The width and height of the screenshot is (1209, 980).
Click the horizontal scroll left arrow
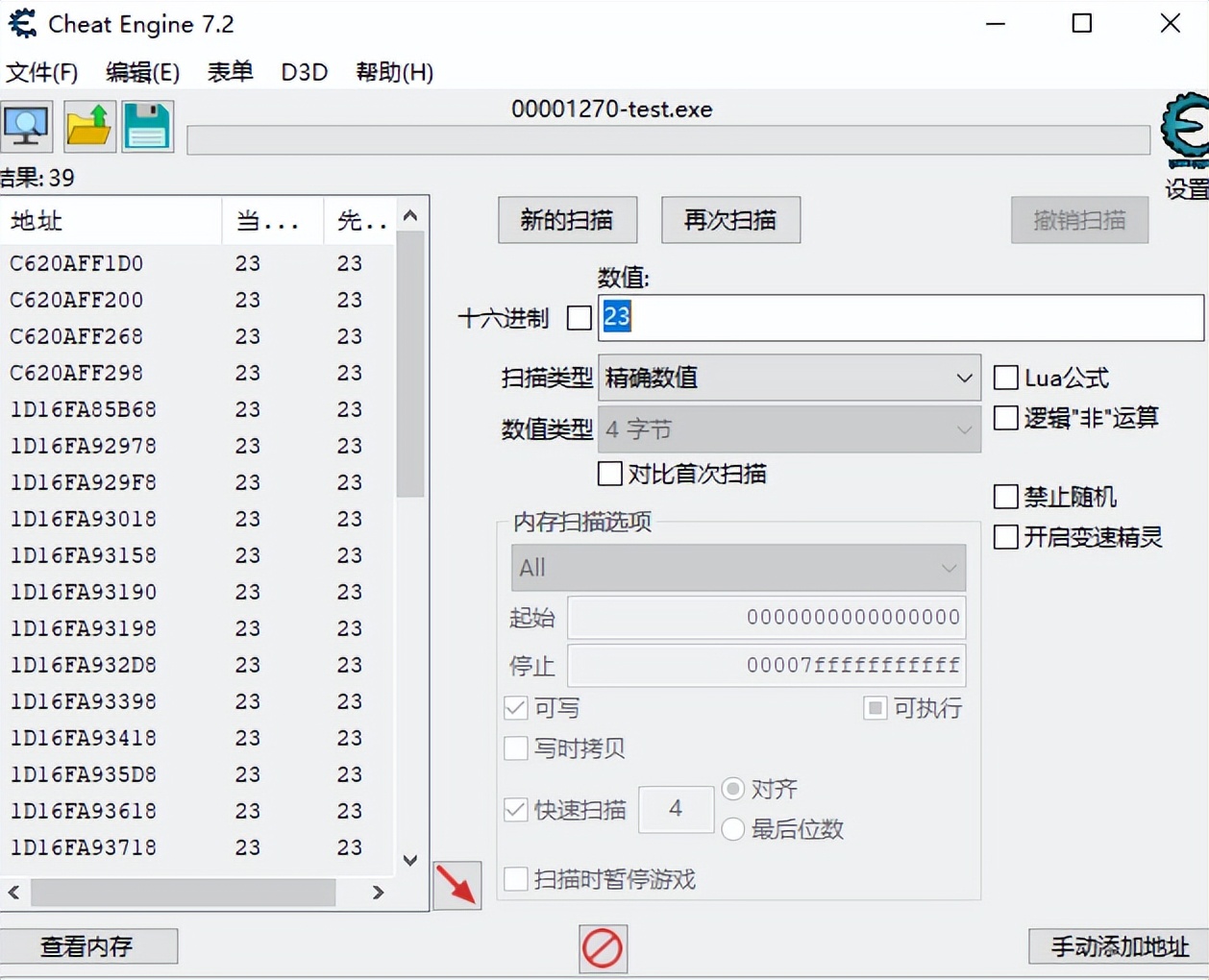click(13, 893)
